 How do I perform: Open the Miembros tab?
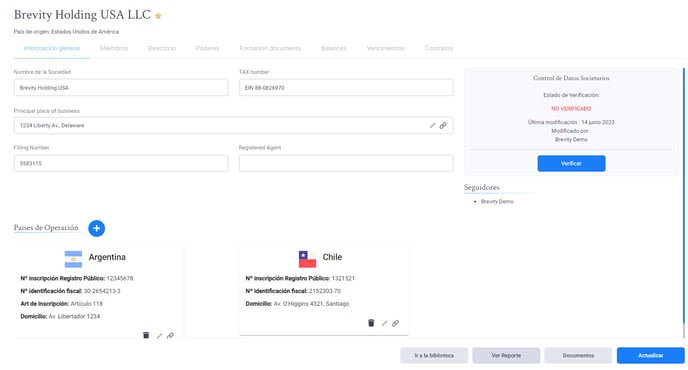[114, 48]
